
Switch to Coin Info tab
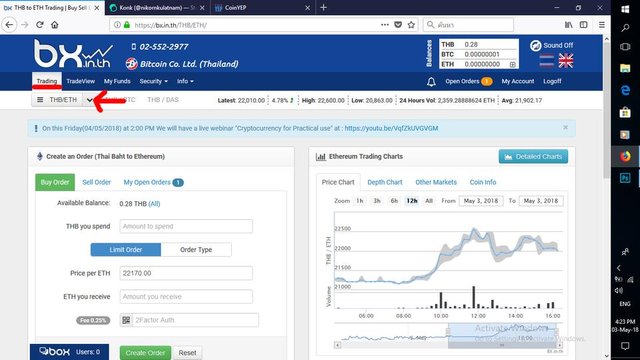[x=483, y=182]
